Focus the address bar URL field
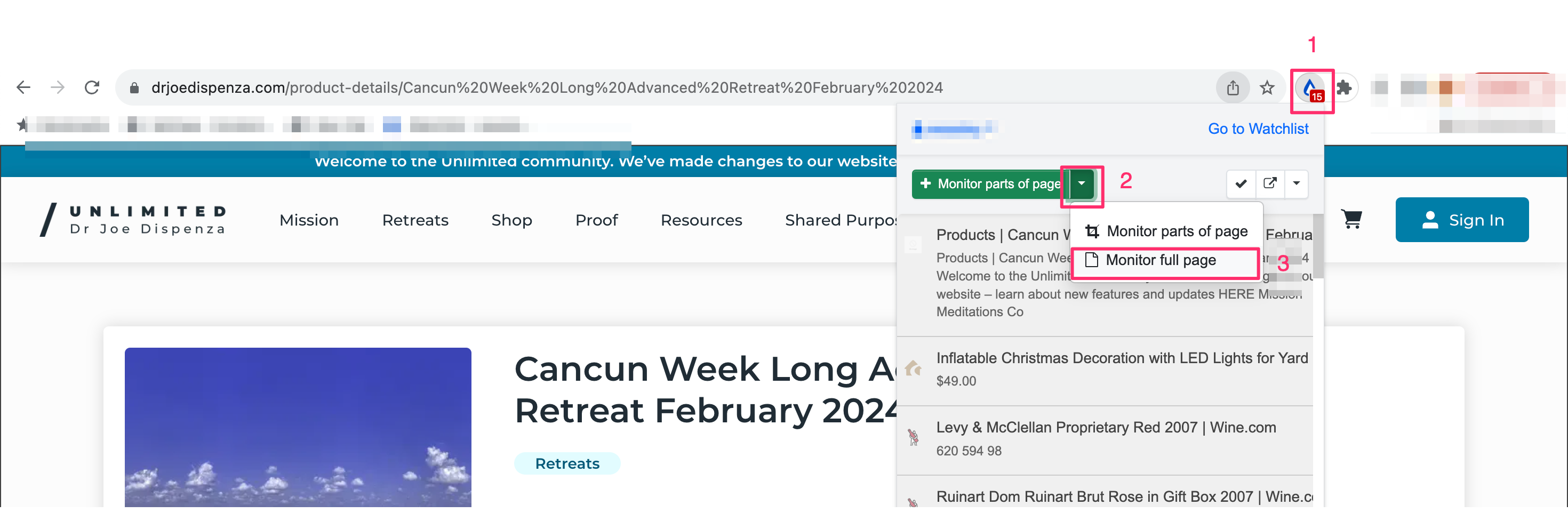1568x529 pixels. 669,87
